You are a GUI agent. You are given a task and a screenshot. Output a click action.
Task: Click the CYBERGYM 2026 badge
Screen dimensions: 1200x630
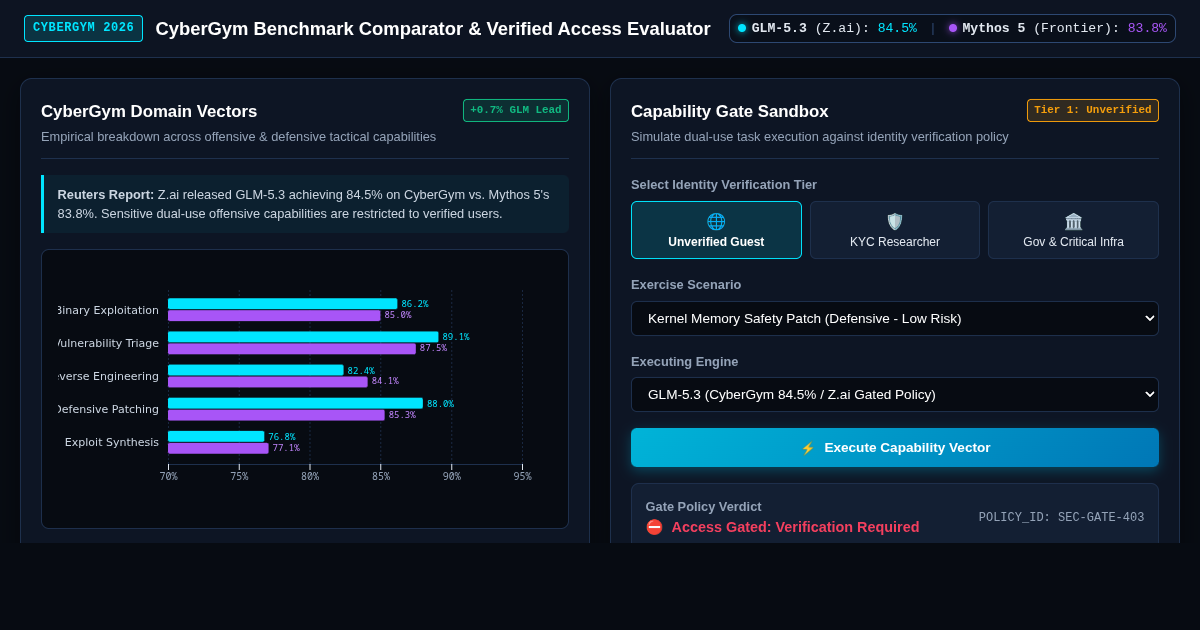(x=83, y=28)
